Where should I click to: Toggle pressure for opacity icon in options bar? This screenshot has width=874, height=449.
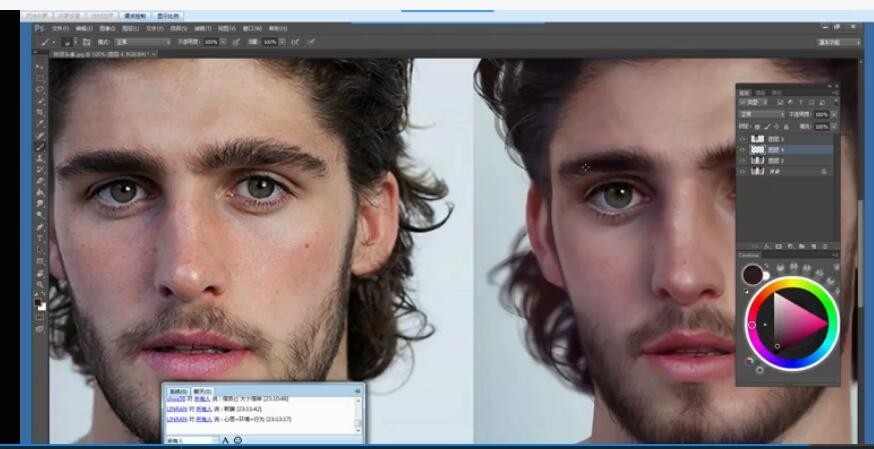[x=236, y=42]
